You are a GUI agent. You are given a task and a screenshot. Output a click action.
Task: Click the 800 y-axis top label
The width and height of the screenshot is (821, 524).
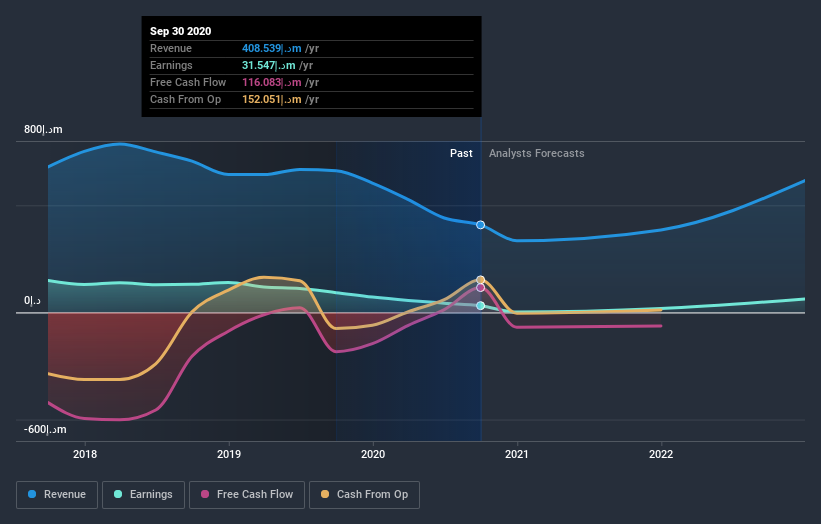(43, 129)
